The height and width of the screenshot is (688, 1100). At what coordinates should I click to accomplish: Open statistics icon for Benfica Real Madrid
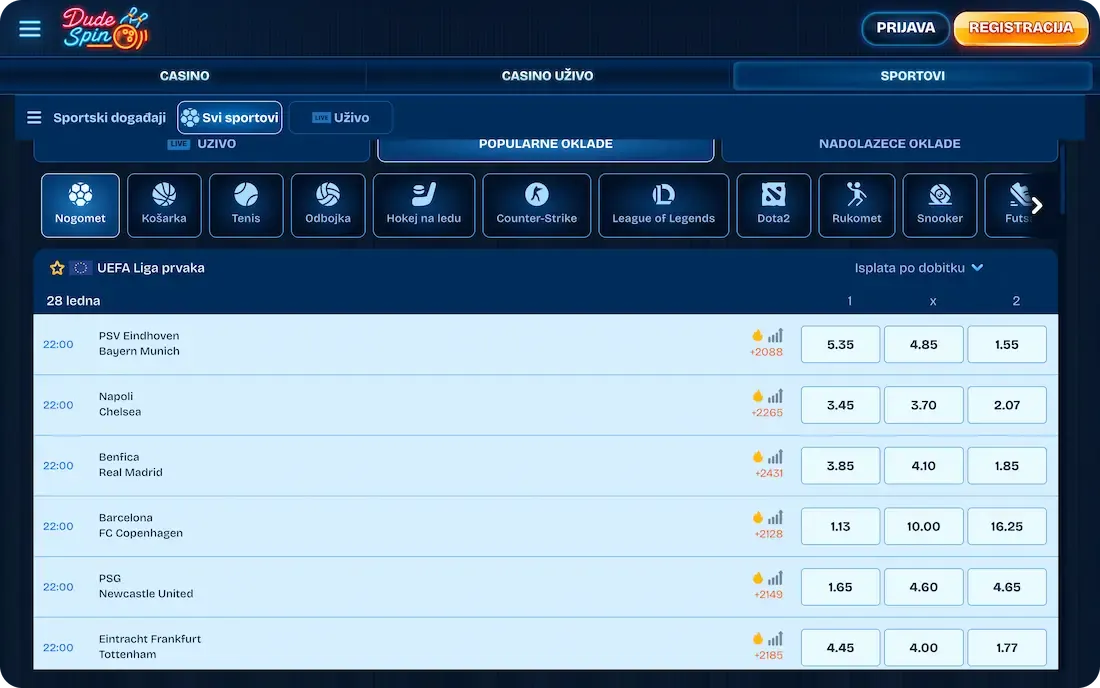coord(775,457)
